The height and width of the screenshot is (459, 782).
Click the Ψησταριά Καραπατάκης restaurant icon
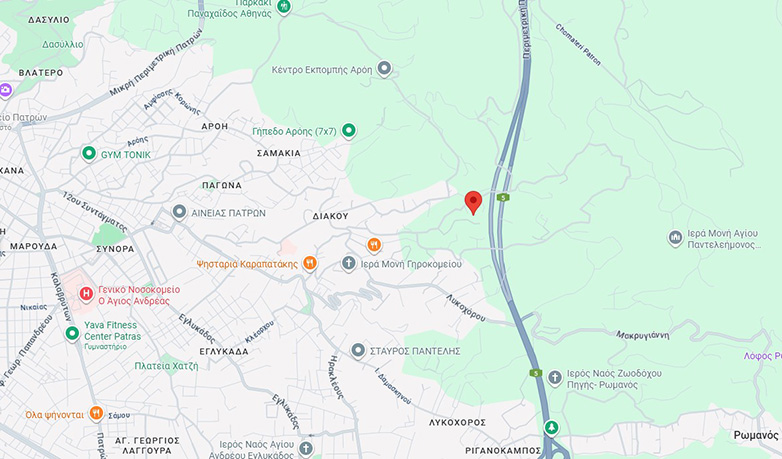point(310,263)
